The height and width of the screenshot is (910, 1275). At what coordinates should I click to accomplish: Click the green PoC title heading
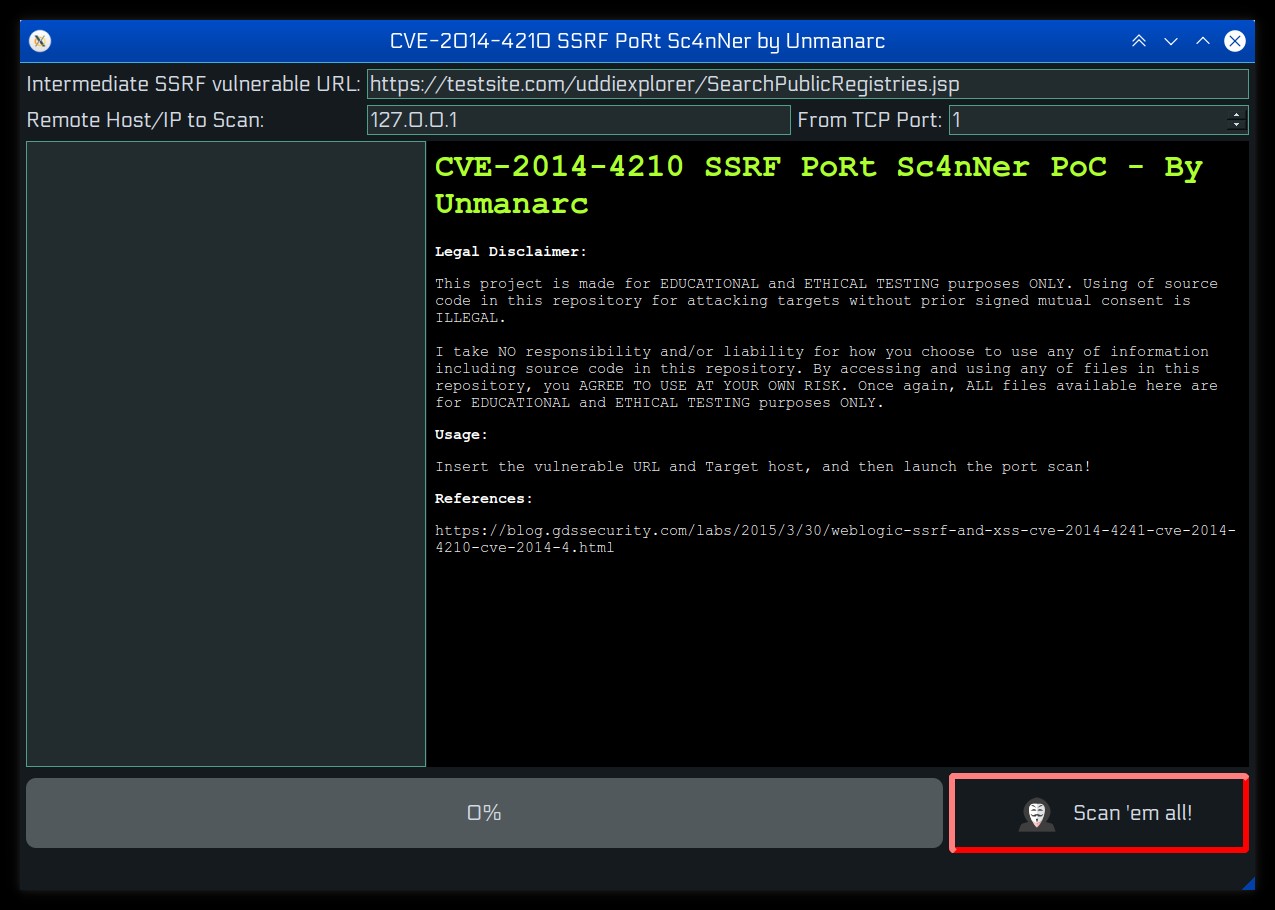pos(819,185)
